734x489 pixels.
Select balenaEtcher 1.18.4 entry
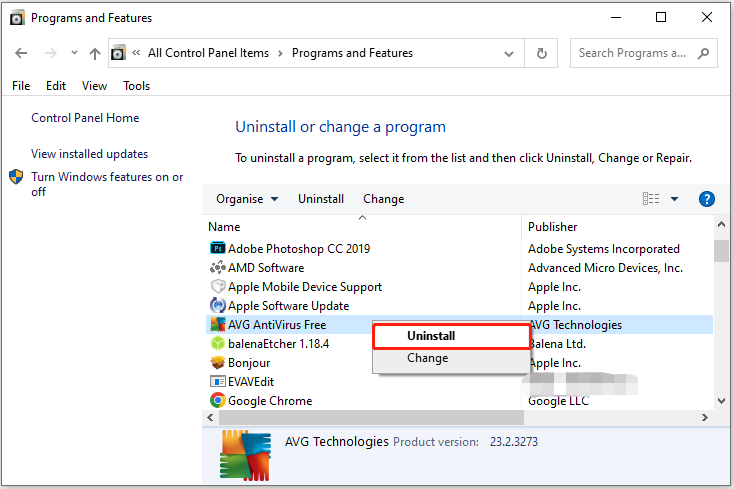point(279,344)
